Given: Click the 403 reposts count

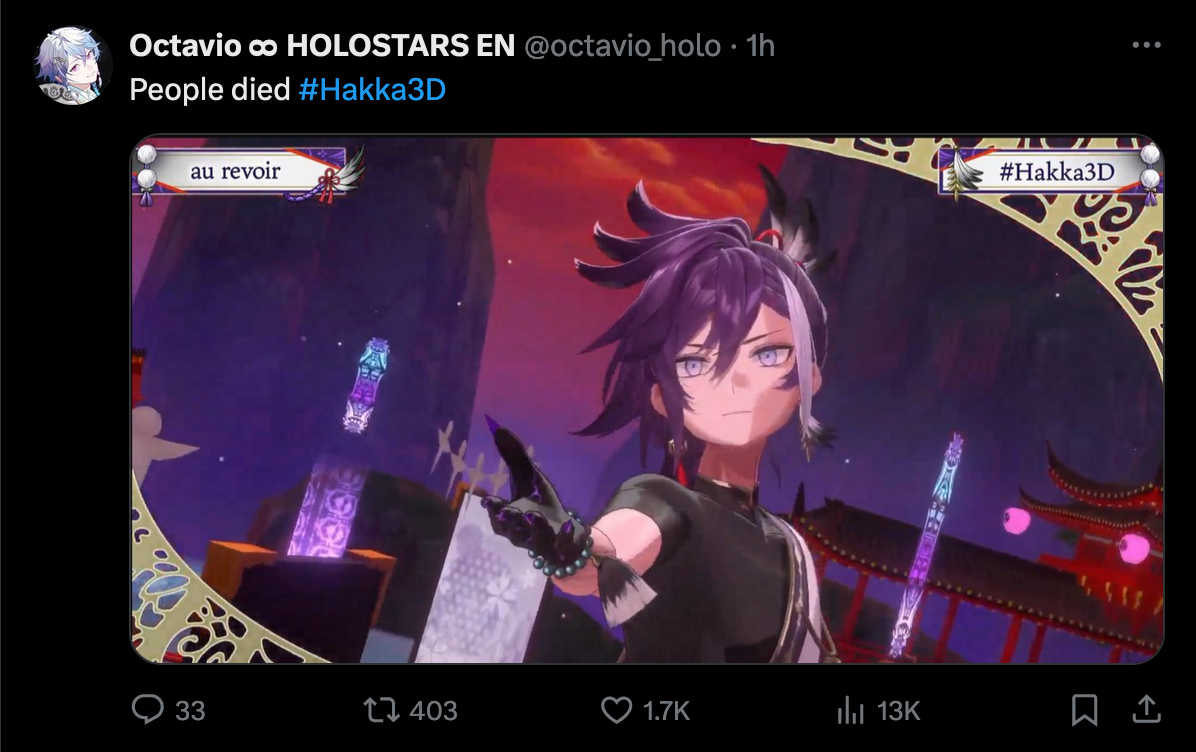Looking at the screenshot, I should tap(433, 711).
